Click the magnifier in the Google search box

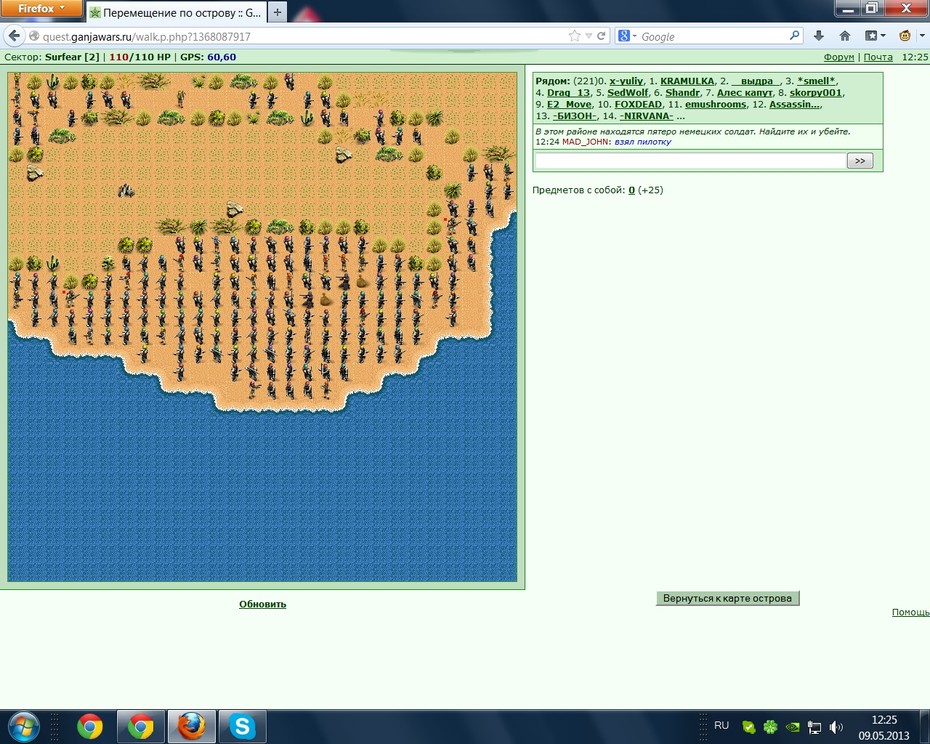[794, 36]
